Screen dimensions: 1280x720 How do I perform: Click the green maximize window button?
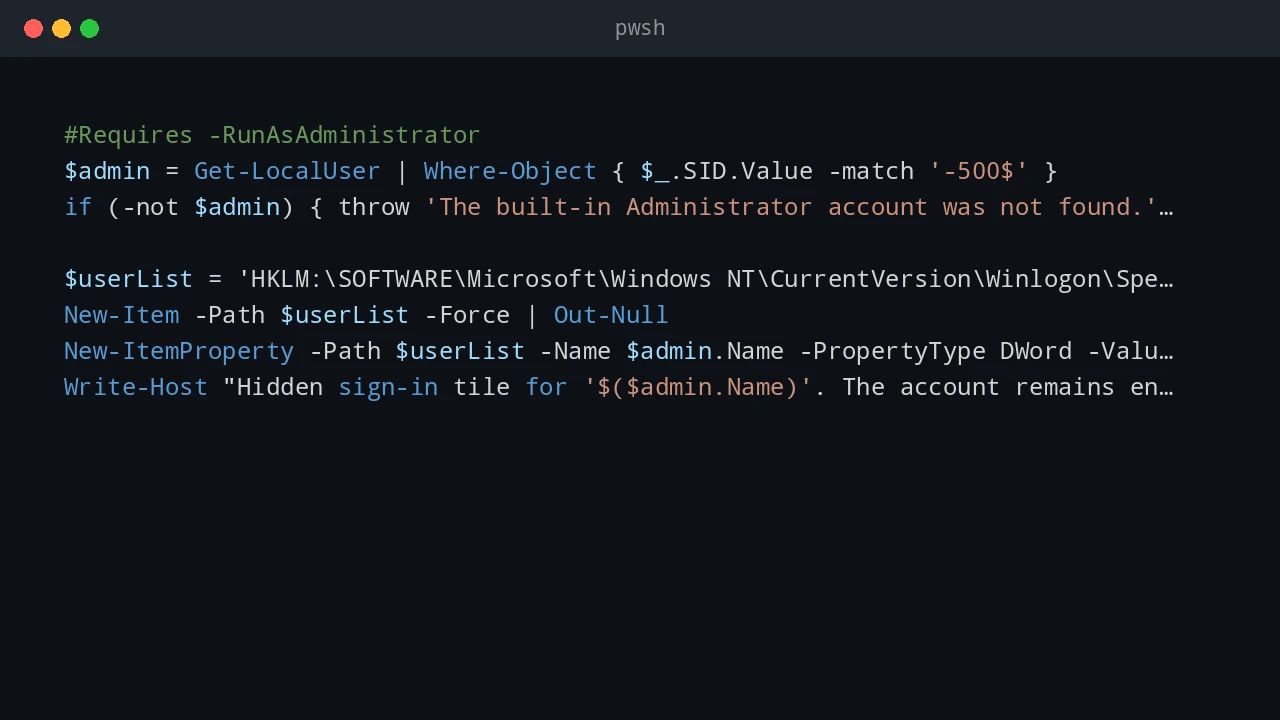point(89,28)
